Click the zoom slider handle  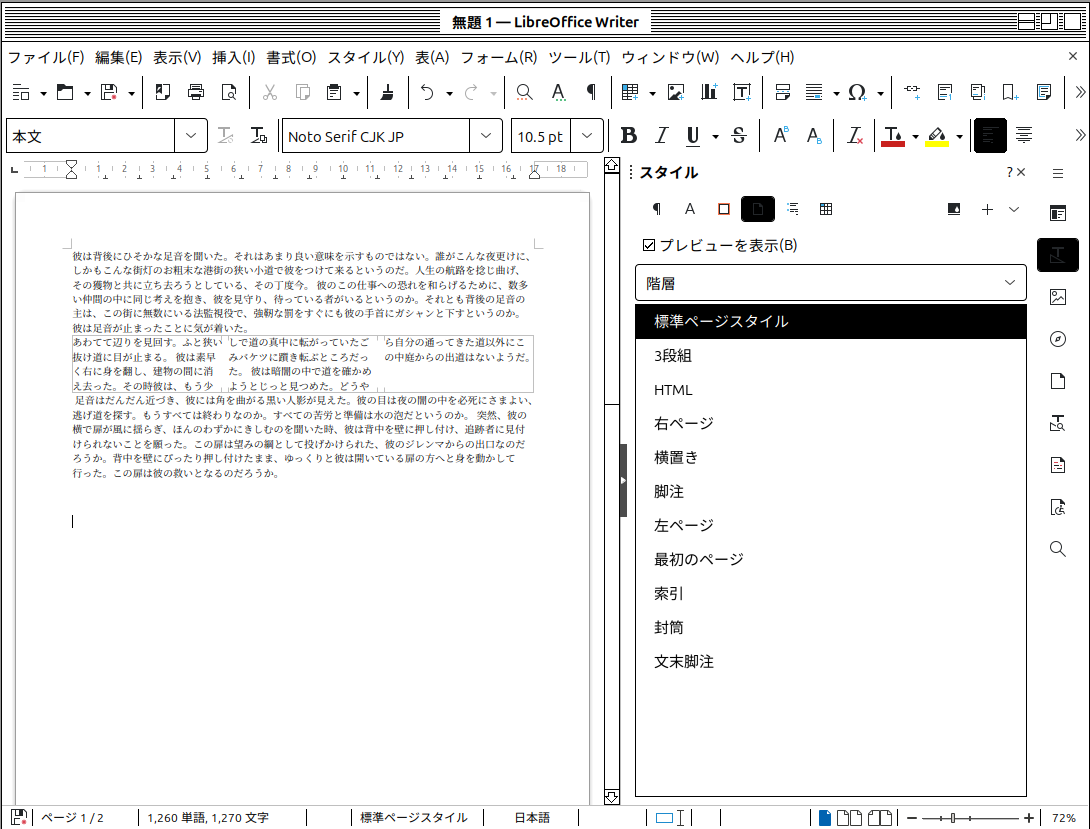[953, 818]
